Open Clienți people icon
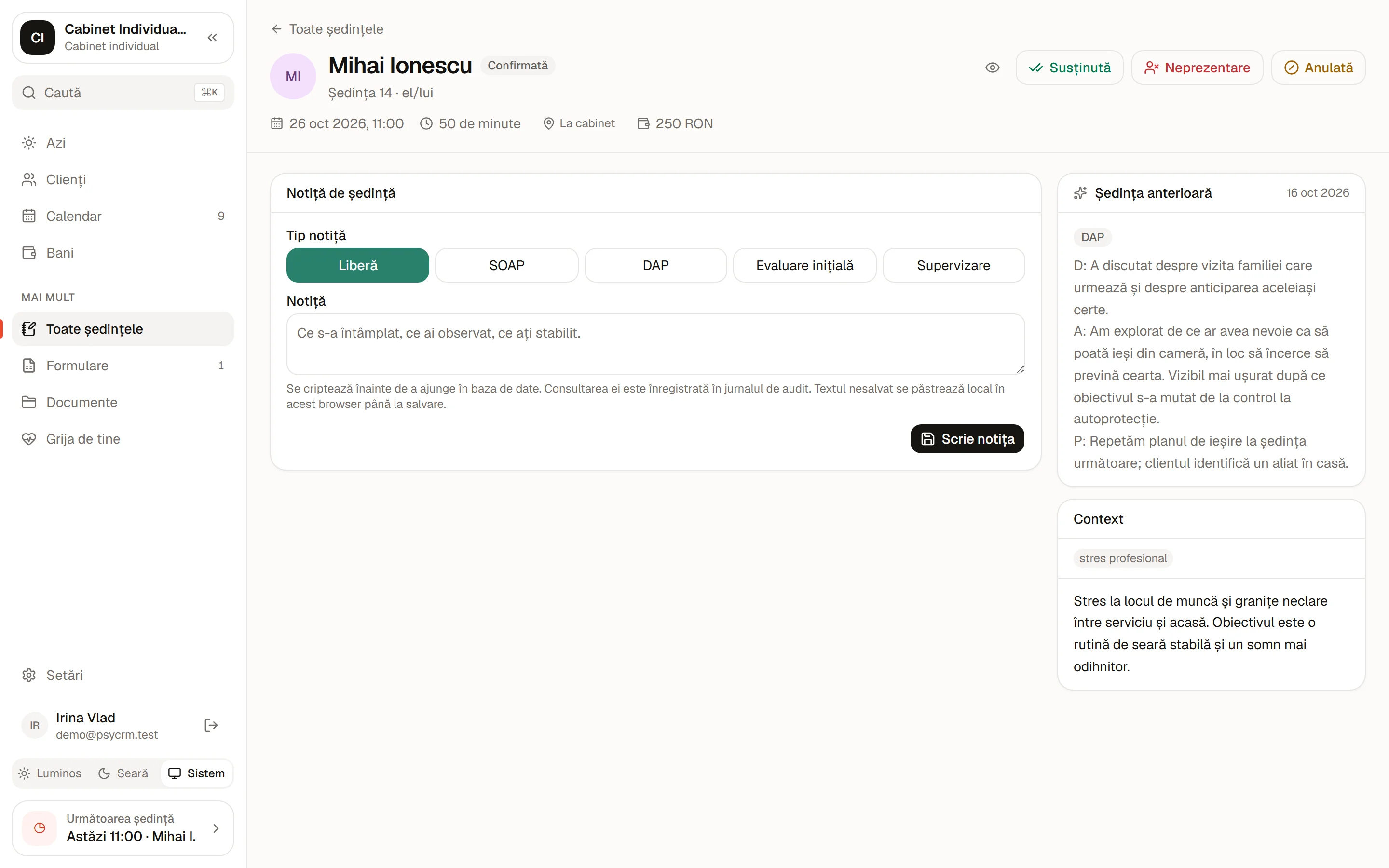The width and height of the screenshot is (1389, 868). (x=29, y=179)
